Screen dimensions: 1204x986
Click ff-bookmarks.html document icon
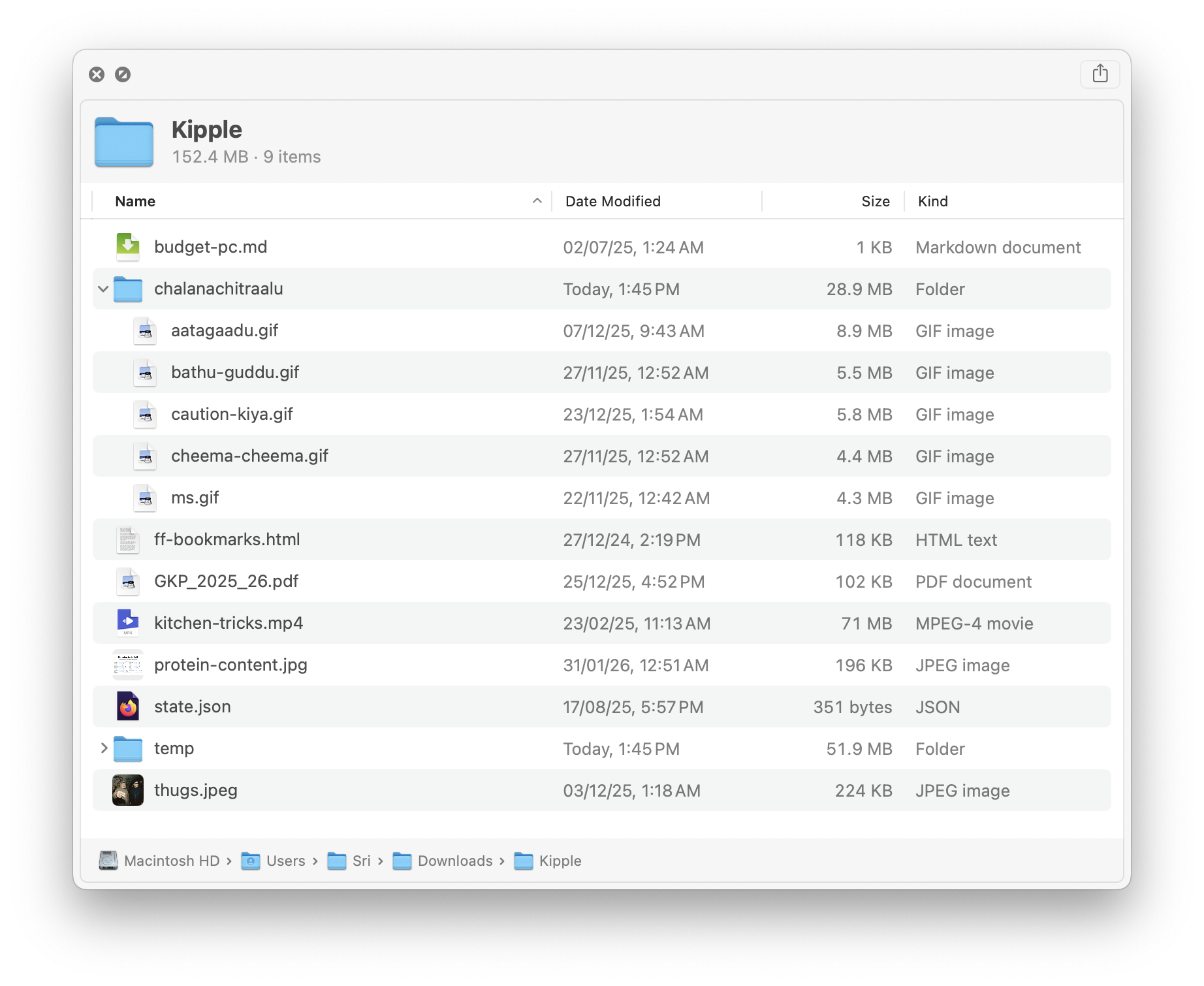tap(128, 539)
